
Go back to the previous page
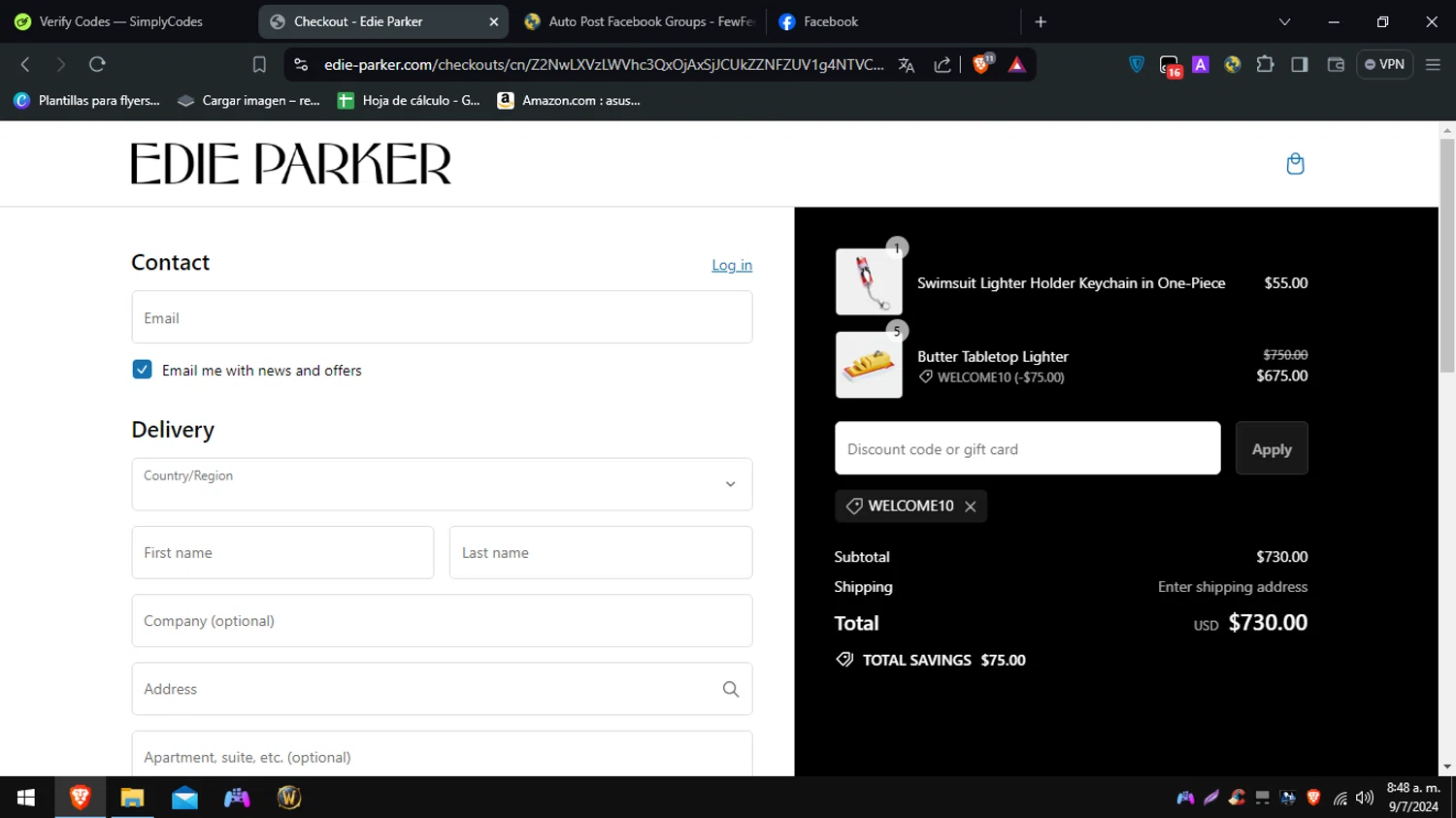point(25,64)
